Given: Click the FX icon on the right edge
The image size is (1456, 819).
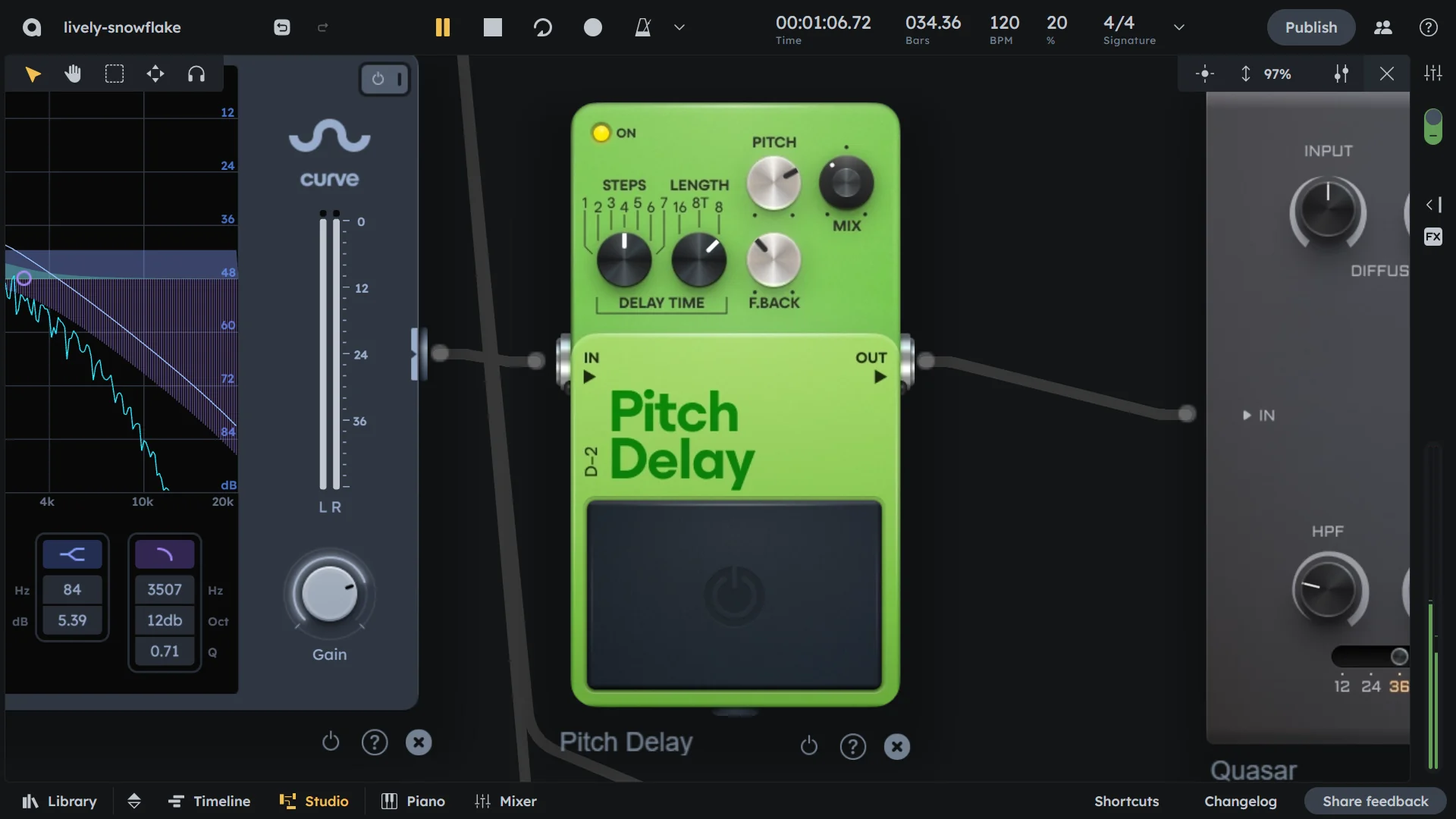Looking at the screenshot, I should pyautogui.click(x=1433, y=237).
